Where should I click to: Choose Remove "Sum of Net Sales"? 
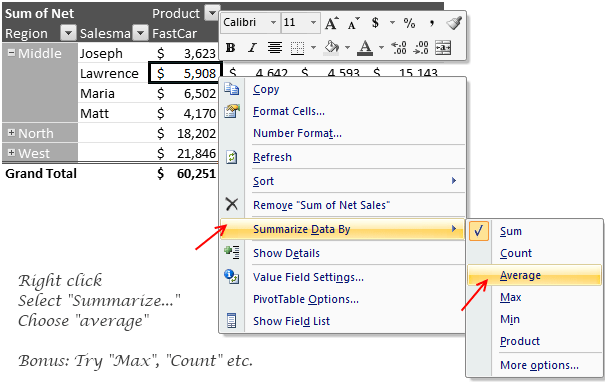pyautogui.click(x=343, y=205)
